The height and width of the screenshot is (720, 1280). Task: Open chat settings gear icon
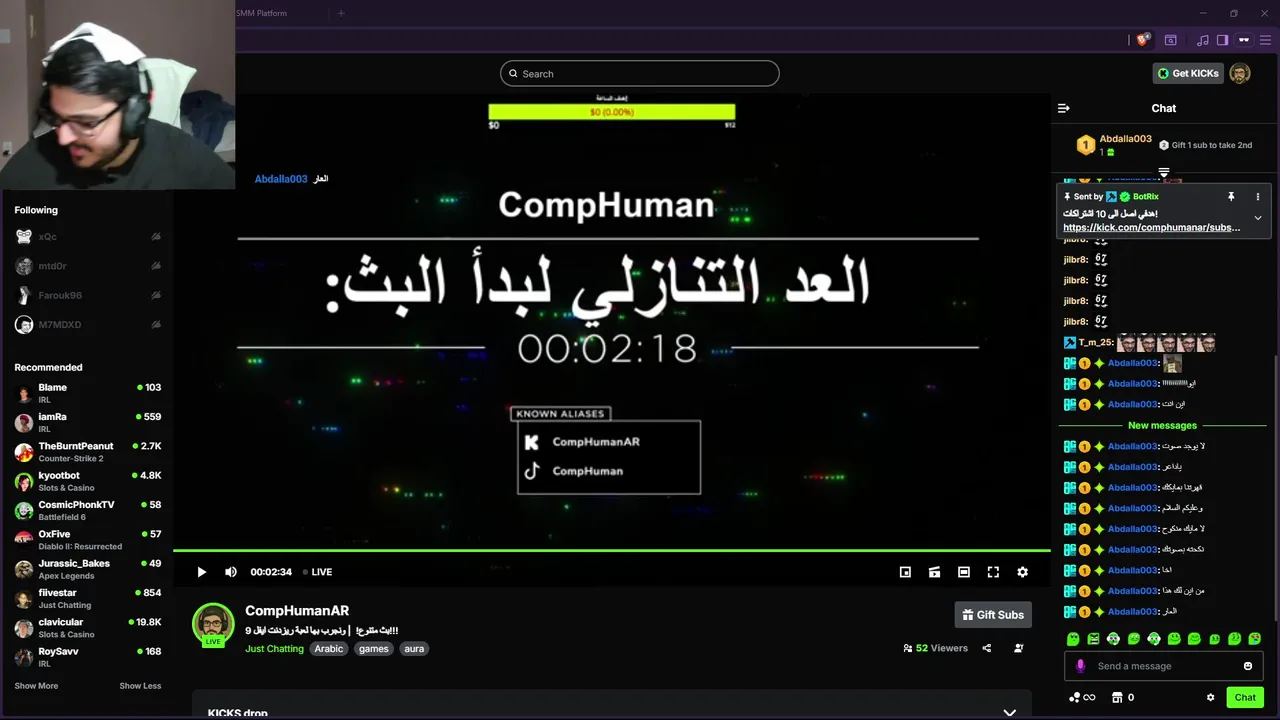pyautogui.click(x=1210, y=698)
